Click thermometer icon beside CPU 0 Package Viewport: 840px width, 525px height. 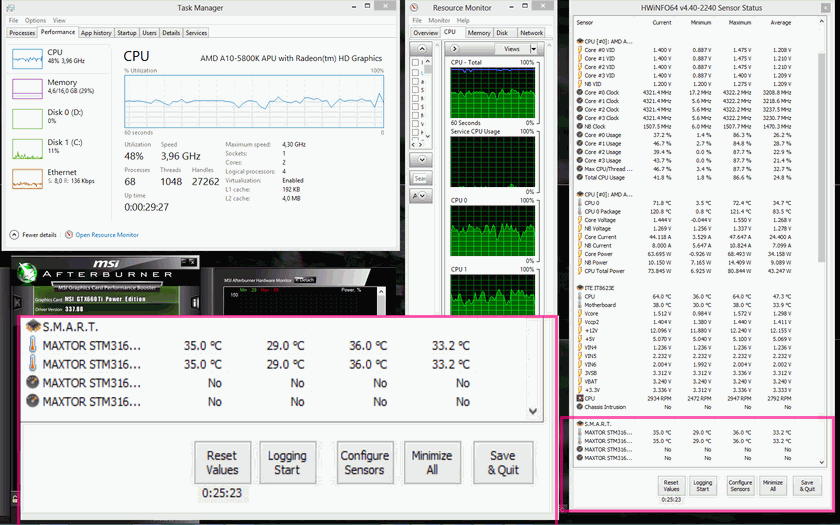(x=580, y=212)
